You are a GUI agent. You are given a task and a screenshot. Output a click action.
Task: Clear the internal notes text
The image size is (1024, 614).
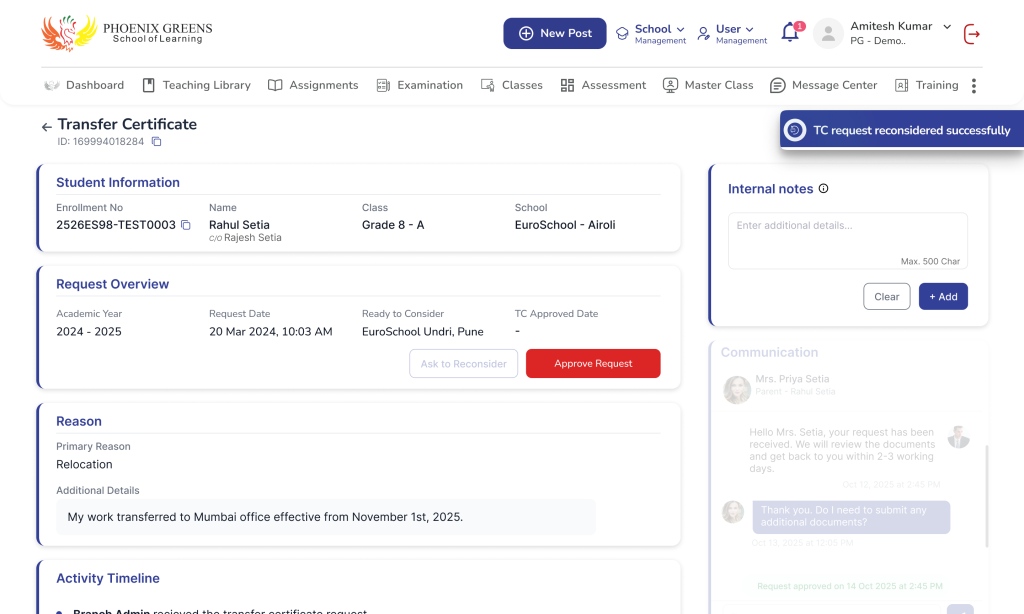[x=886, y=297]
